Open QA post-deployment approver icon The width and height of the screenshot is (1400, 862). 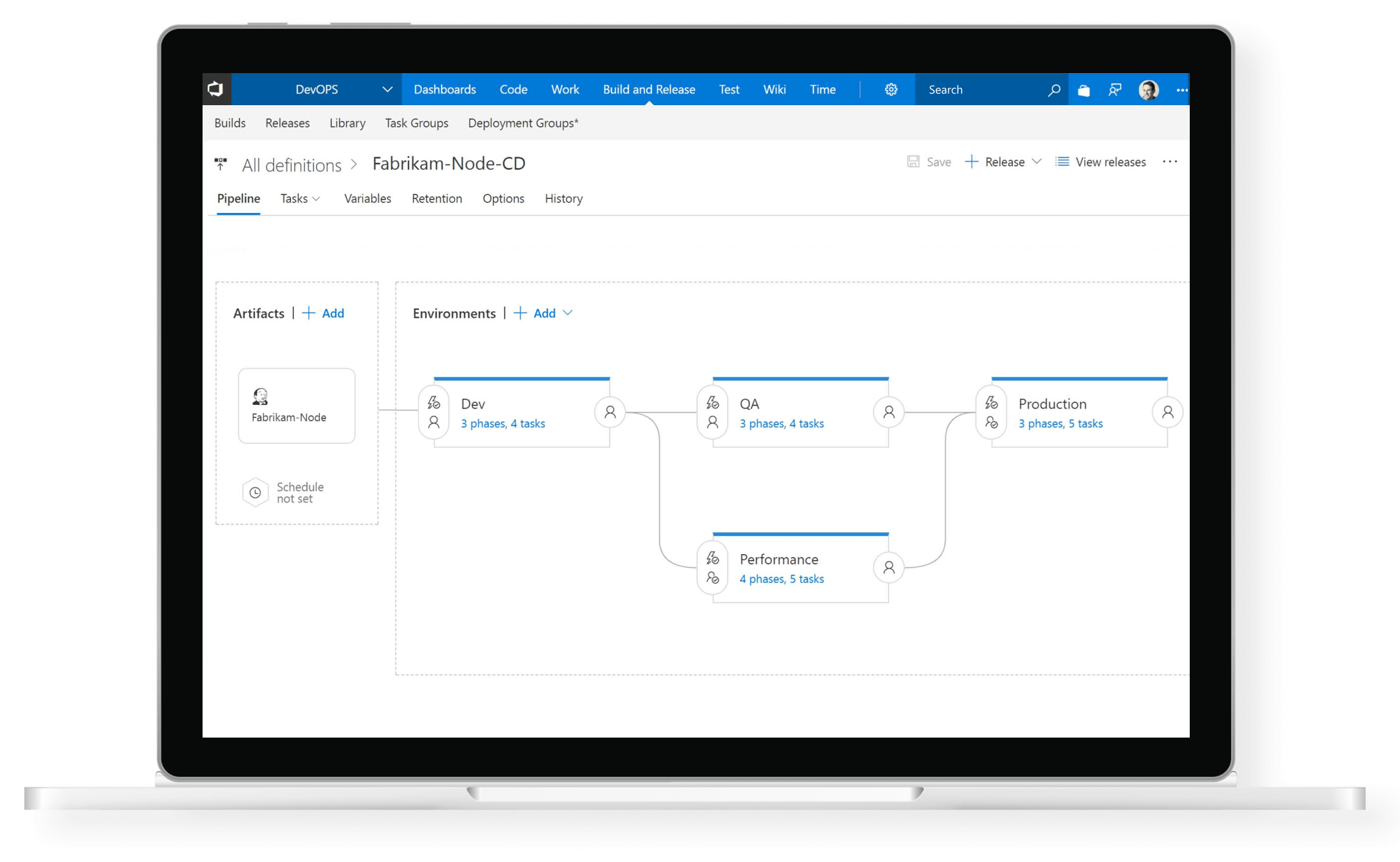888,412
